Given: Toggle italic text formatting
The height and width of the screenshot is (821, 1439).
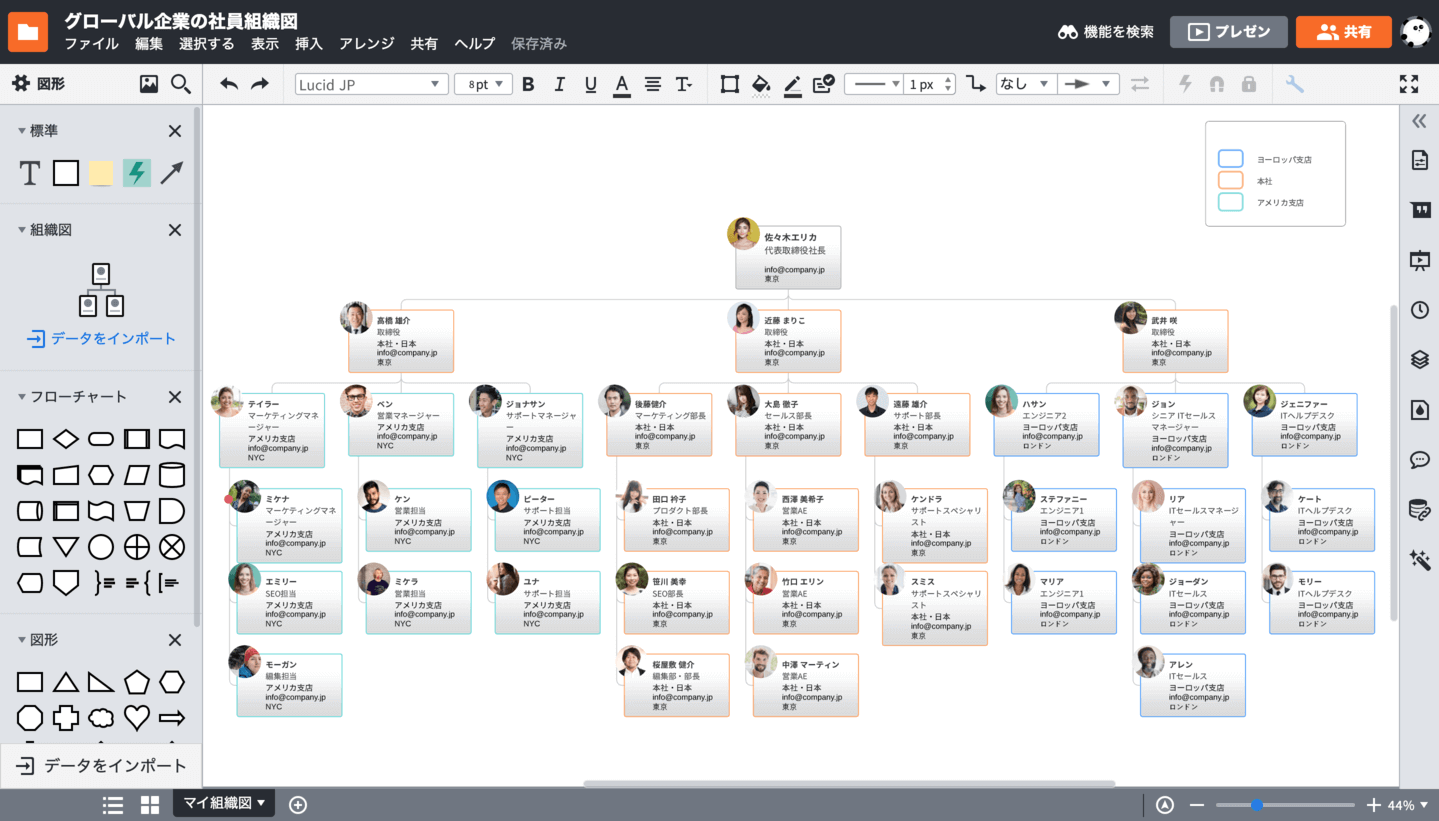Looking at the screenshot, I should click(559, 84).
